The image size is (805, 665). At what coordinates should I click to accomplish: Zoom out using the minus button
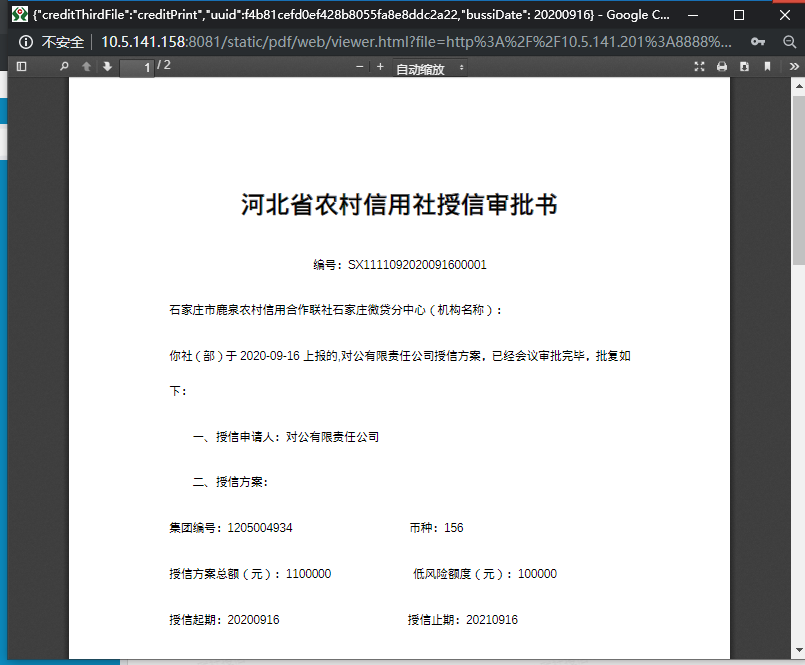coord(359,66)
